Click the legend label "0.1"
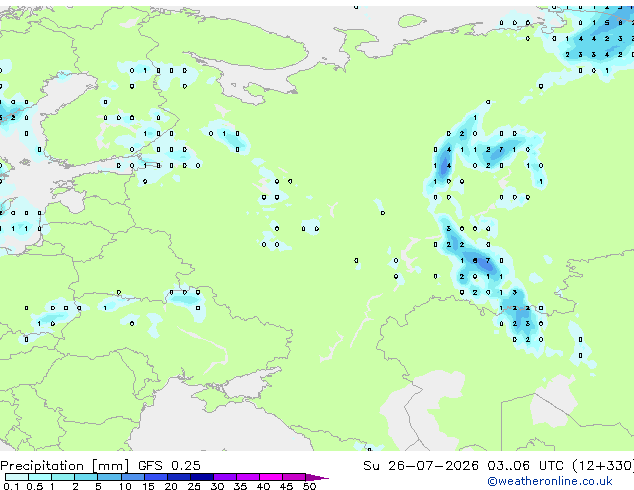This screenshot has height=490, width=634. point(11,486)
